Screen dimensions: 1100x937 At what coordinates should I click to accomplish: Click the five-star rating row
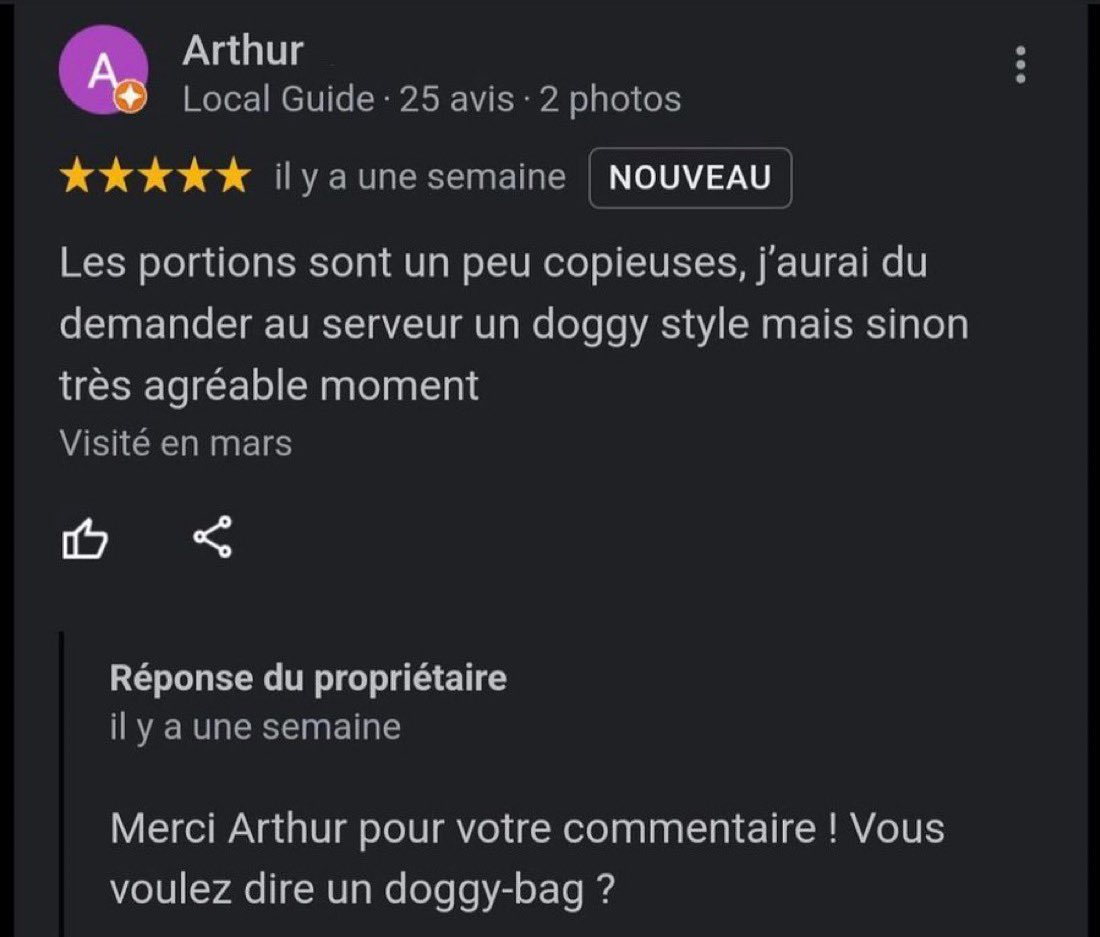155,177
